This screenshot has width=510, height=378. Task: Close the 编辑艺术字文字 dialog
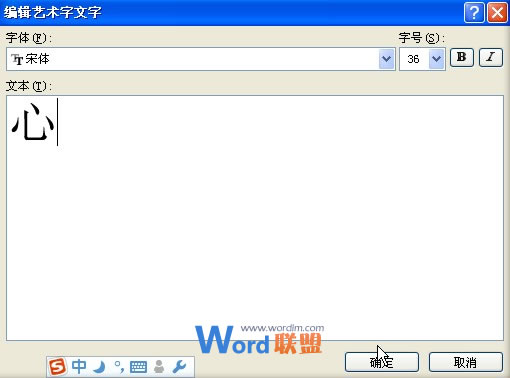[497, 13]
